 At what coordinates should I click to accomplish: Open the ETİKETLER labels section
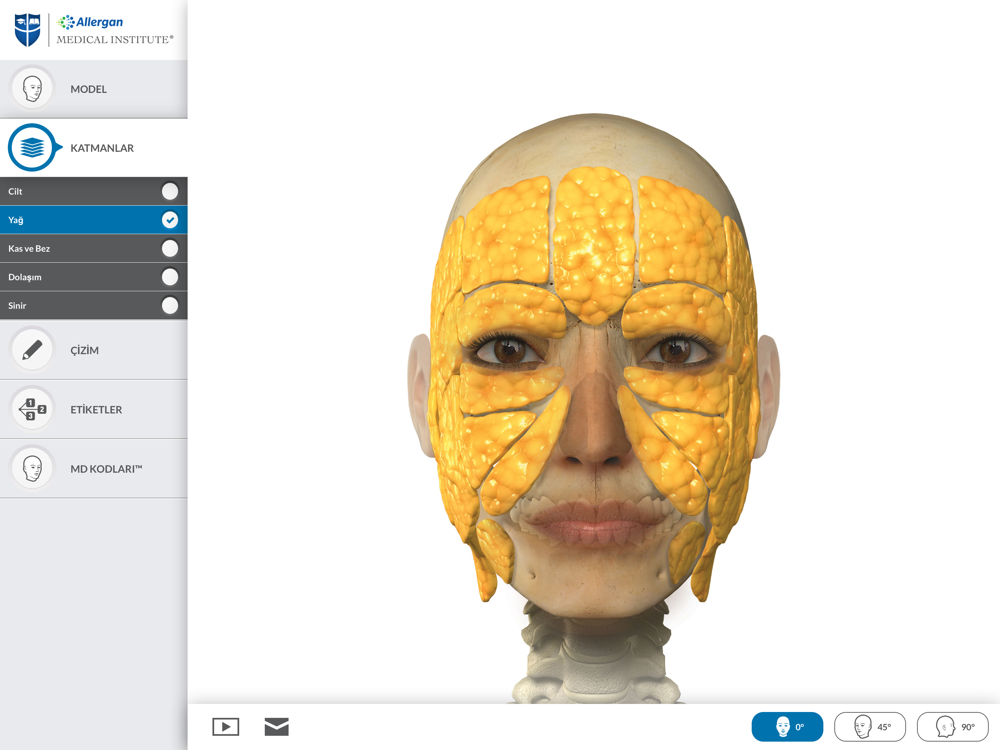pos(94,409)
